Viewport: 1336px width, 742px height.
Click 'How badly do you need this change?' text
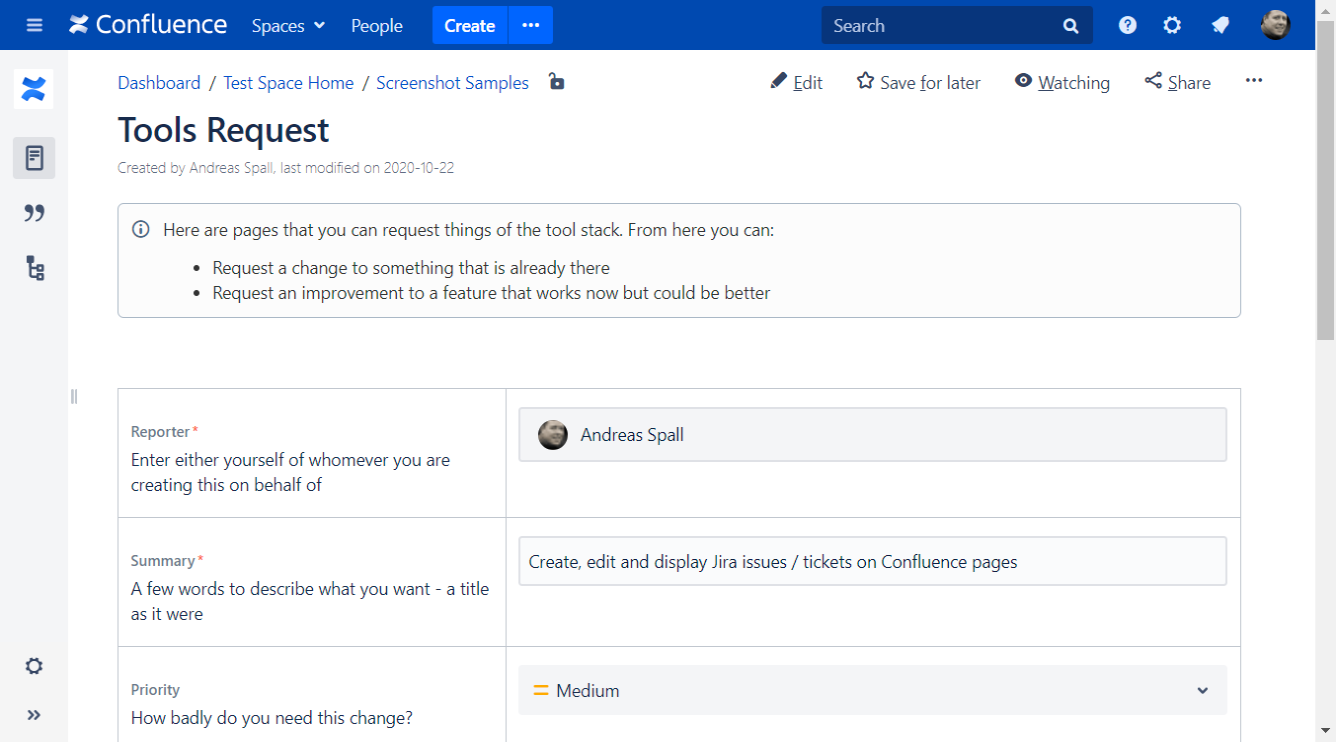(272, 718)
